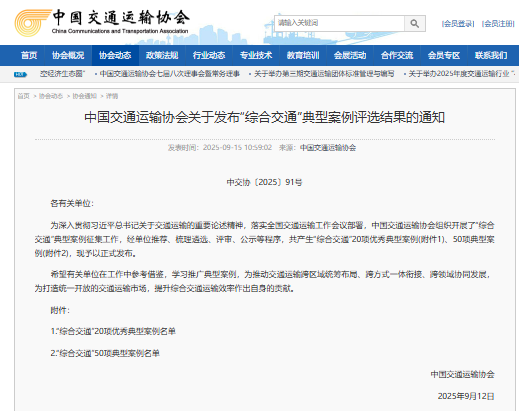Image resolution: width=519 pixels, height=411 pixels.
Task: Open the 协会概况 menu item
Action: pyautogui.click(x=68, y=55)
